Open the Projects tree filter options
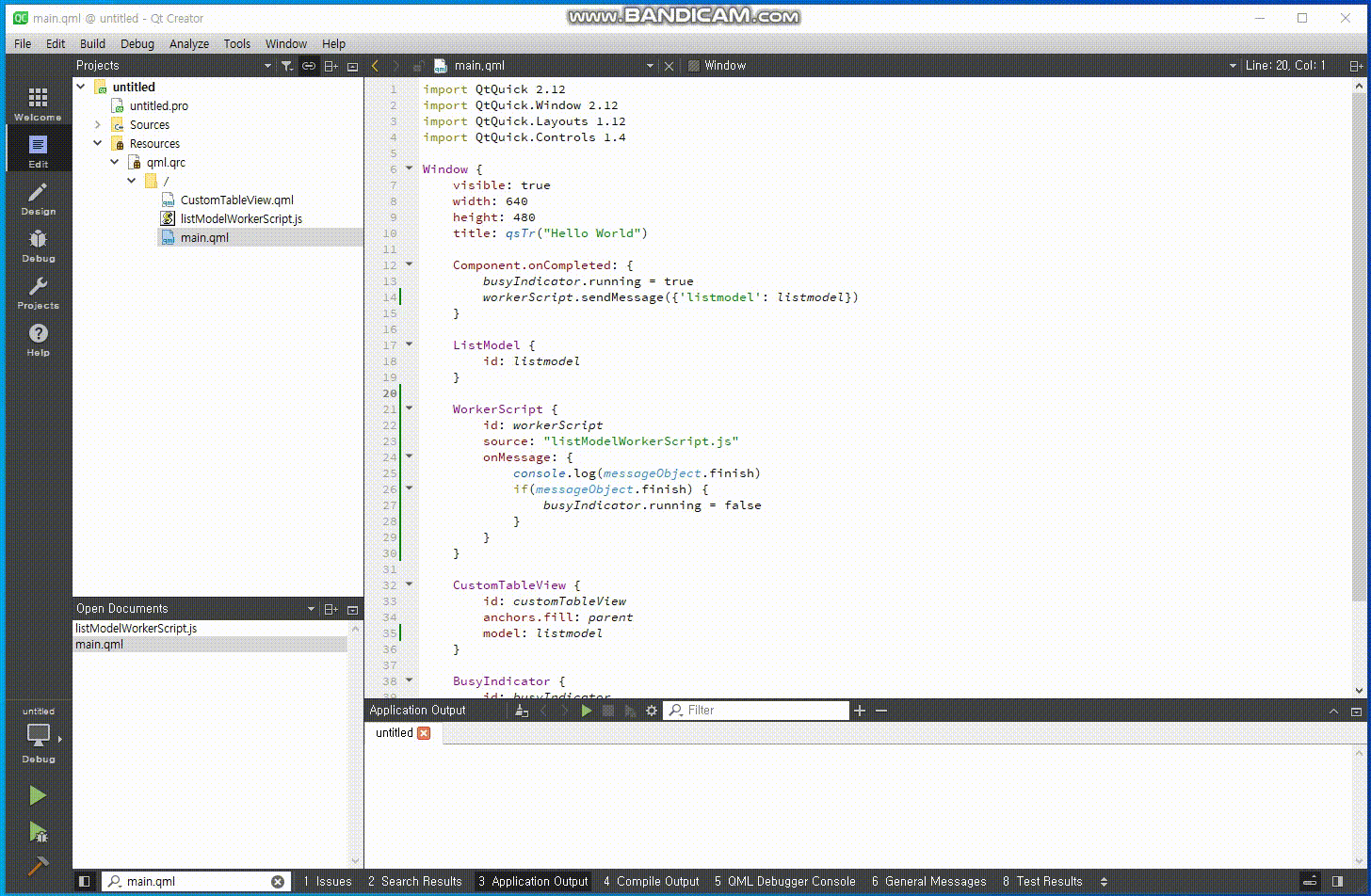 click(287, 66)
